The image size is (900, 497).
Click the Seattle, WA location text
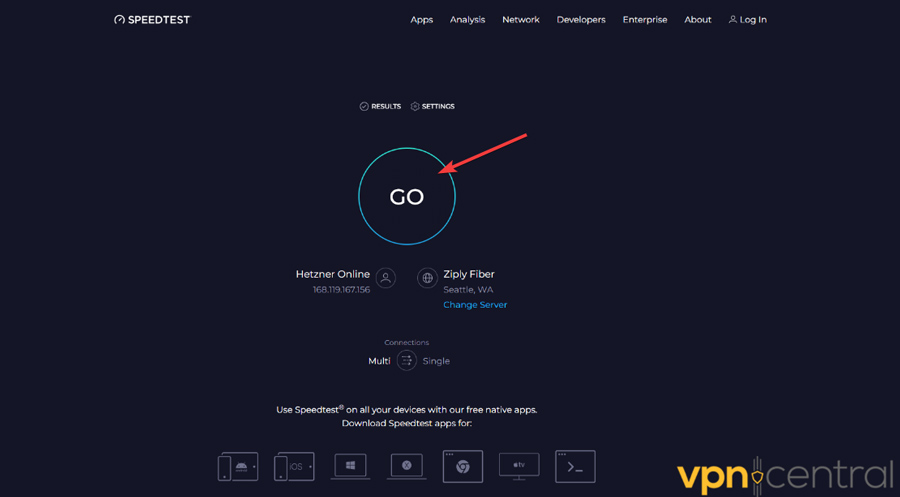point(468,290)
